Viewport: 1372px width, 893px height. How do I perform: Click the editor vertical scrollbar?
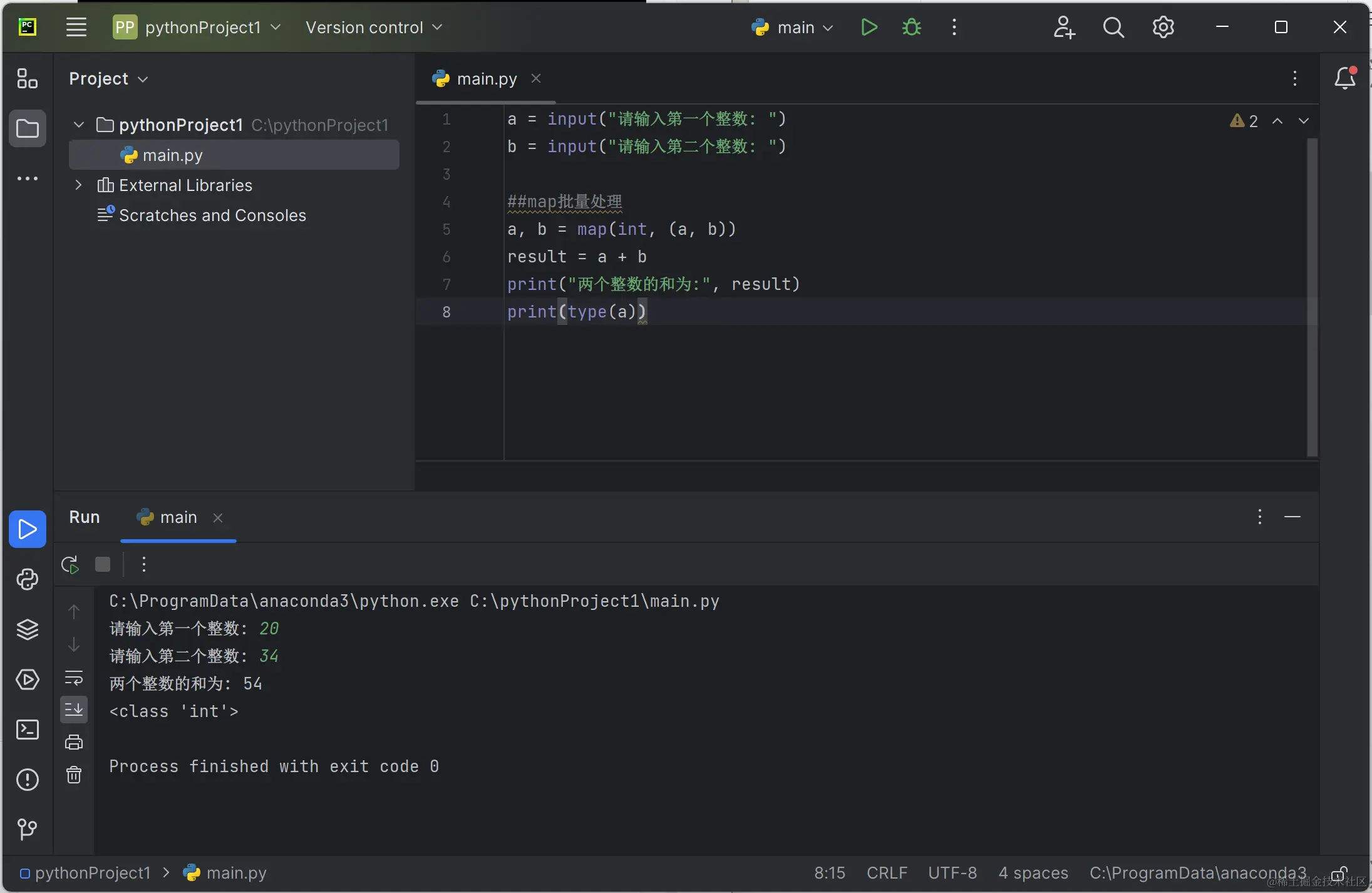[x=1312, y=297]
